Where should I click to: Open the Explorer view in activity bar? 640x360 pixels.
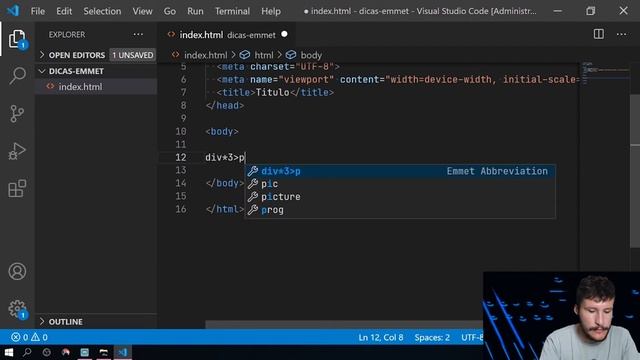pos(17,39)
